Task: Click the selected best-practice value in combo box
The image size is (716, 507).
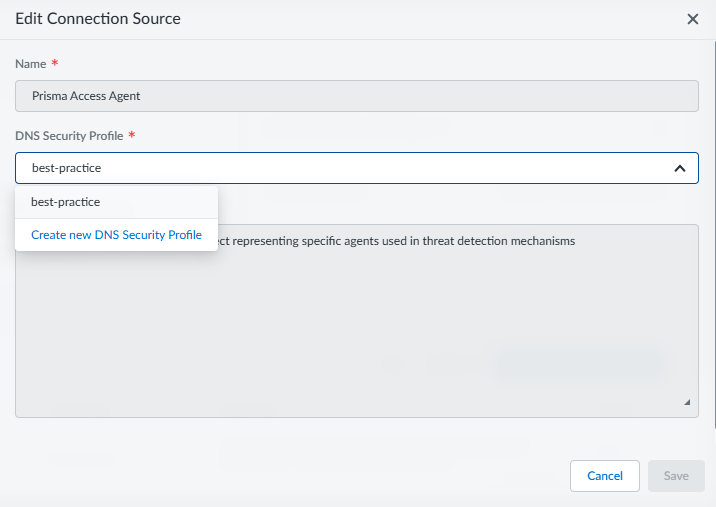Action: [66, 168]
